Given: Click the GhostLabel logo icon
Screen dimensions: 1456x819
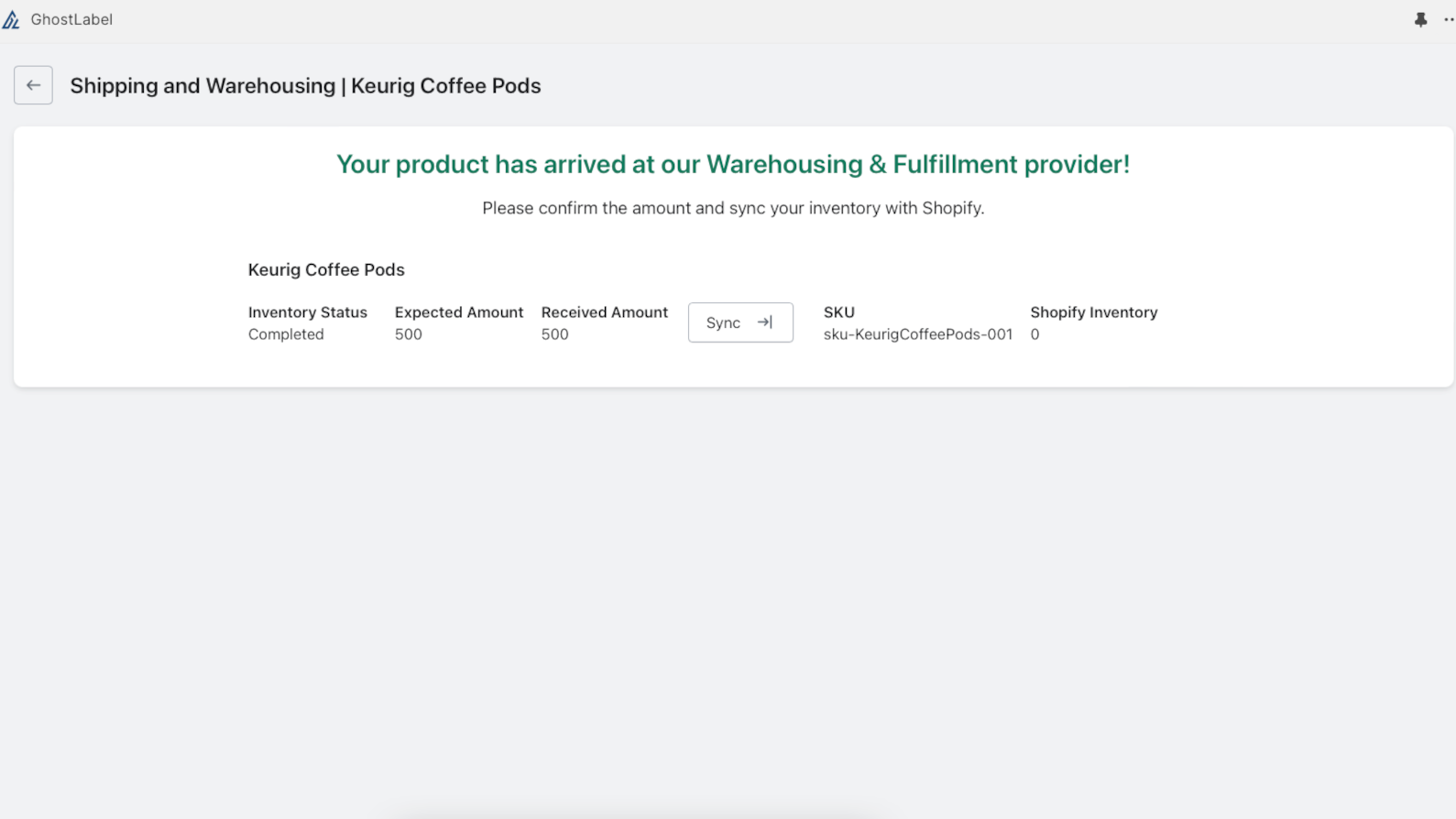Looking at the screenshot, I should (11, 19).
